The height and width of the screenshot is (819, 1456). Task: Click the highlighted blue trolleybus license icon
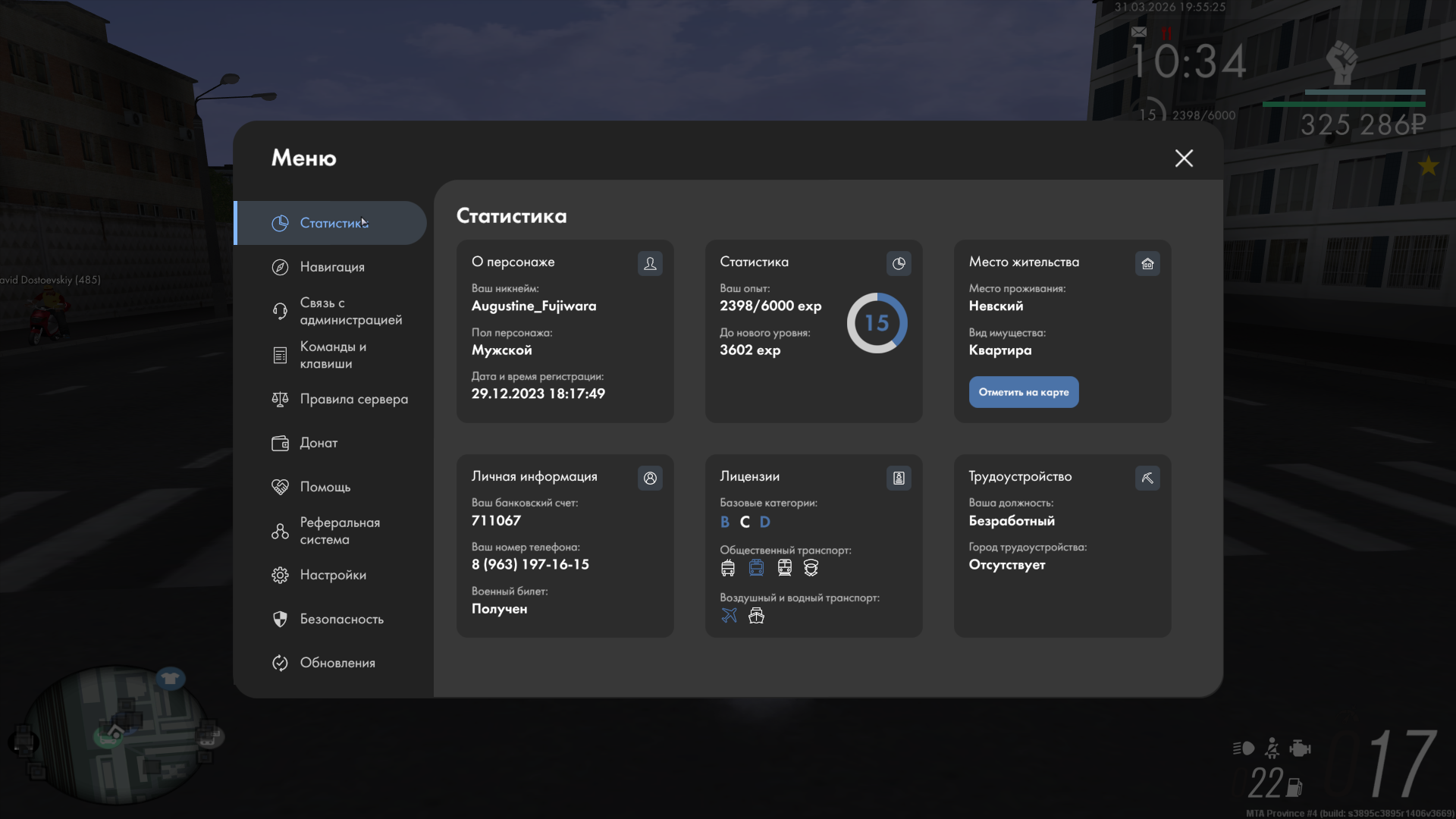[756, 567]
